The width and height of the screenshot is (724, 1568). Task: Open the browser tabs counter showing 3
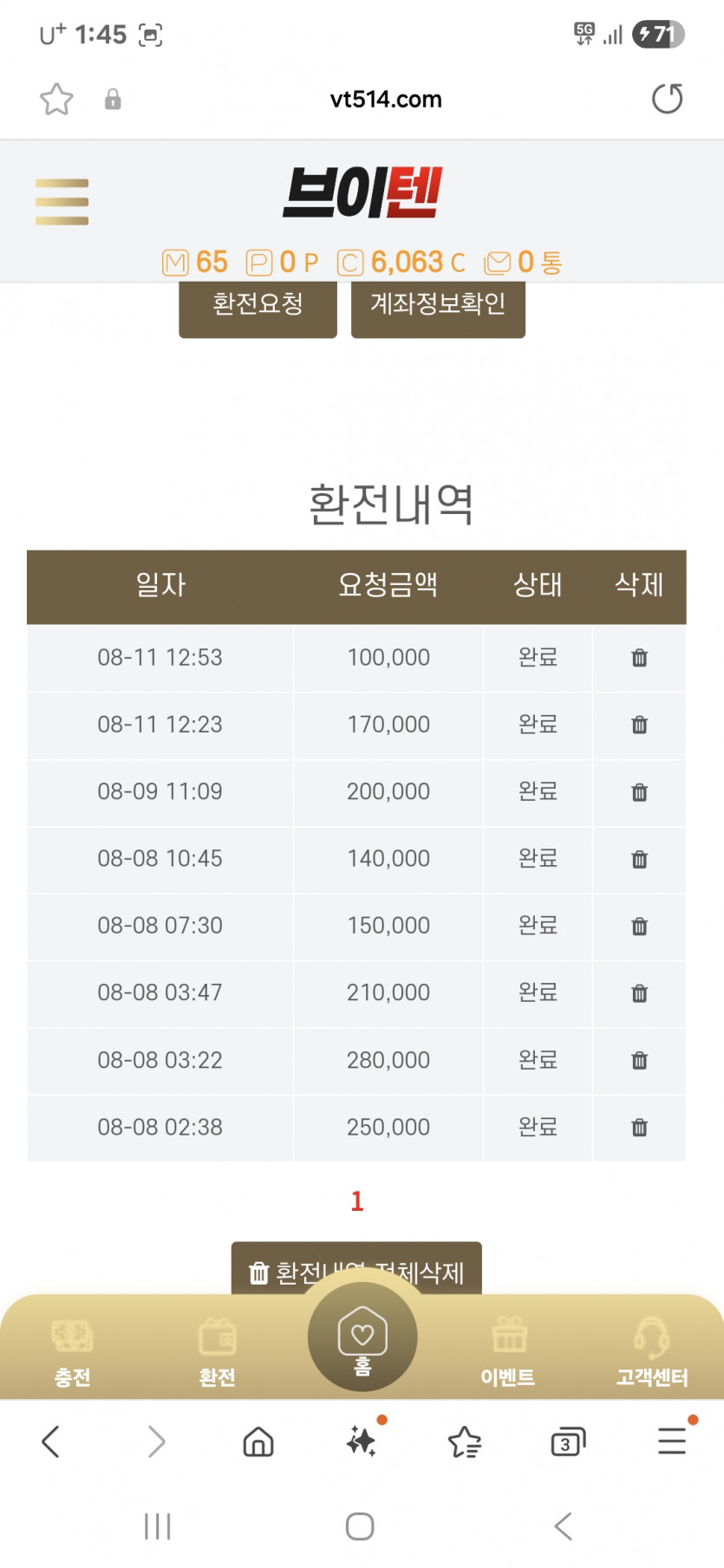pyautogui.click(x=567, y=1442)
